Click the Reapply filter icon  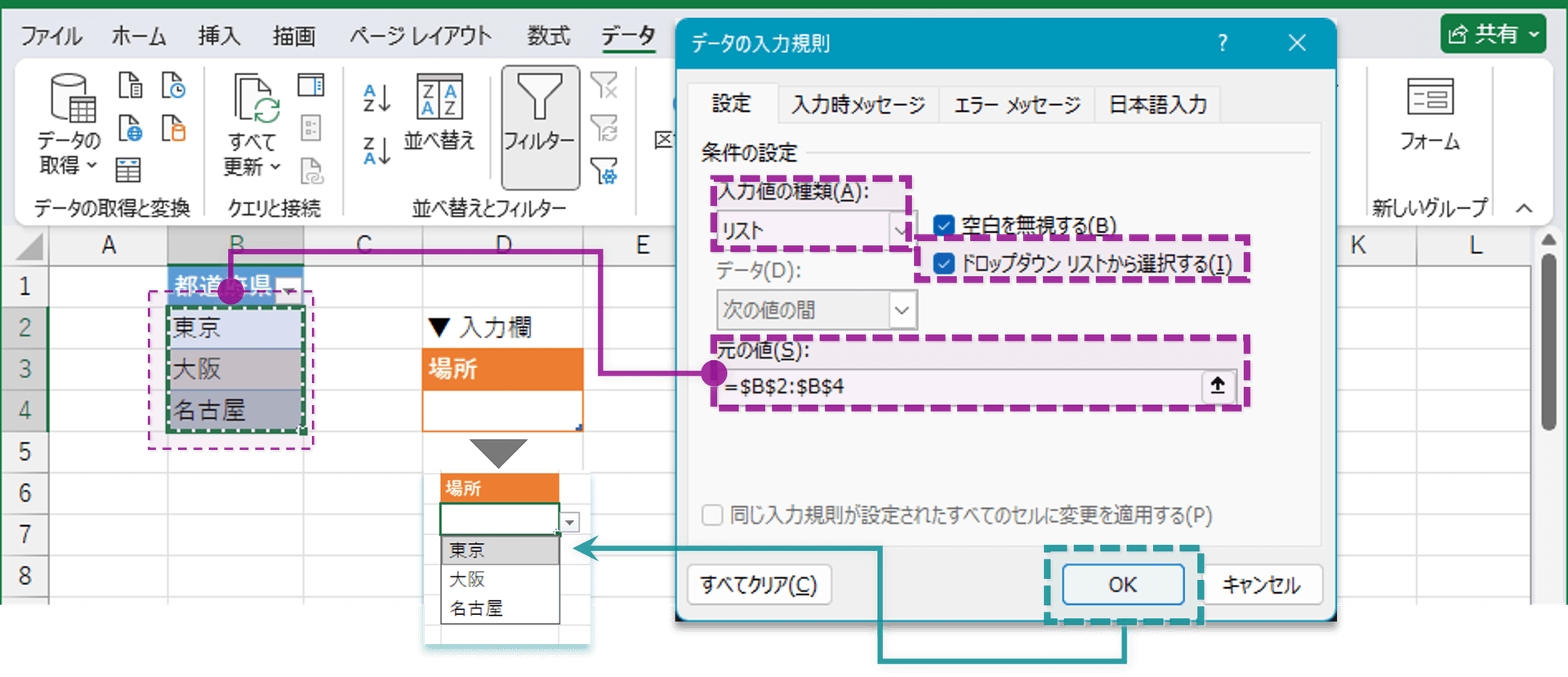coord(604,128)
